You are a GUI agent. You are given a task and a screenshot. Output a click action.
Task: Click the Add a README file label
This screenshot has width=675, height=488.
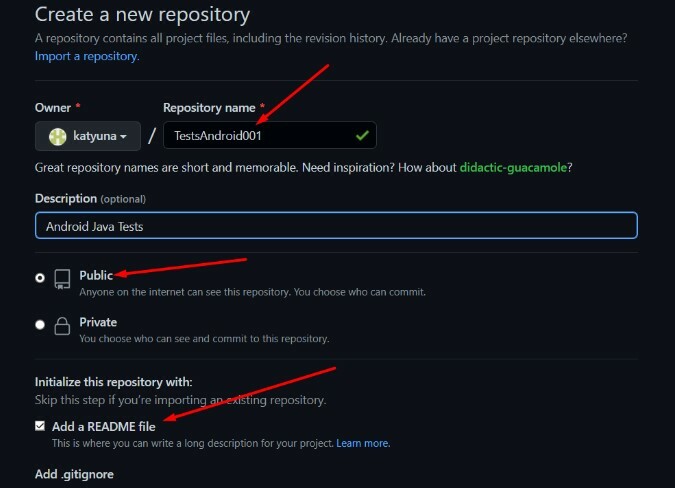pos(104,426)
